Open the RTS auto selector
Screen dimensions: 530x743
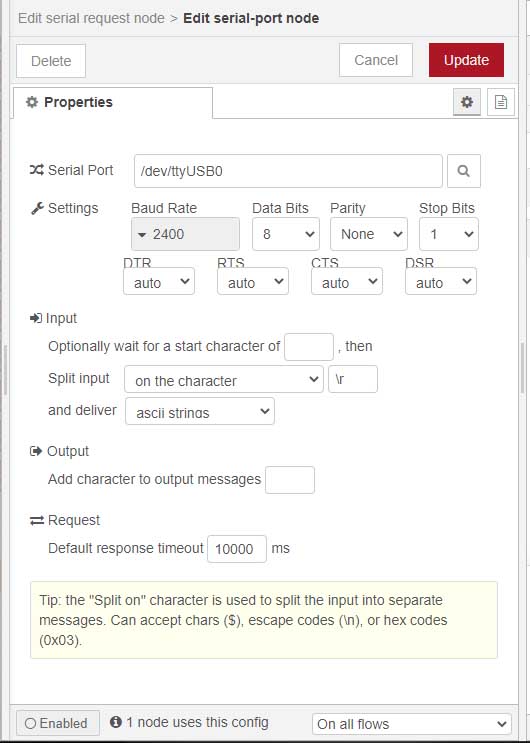point(253,281)
